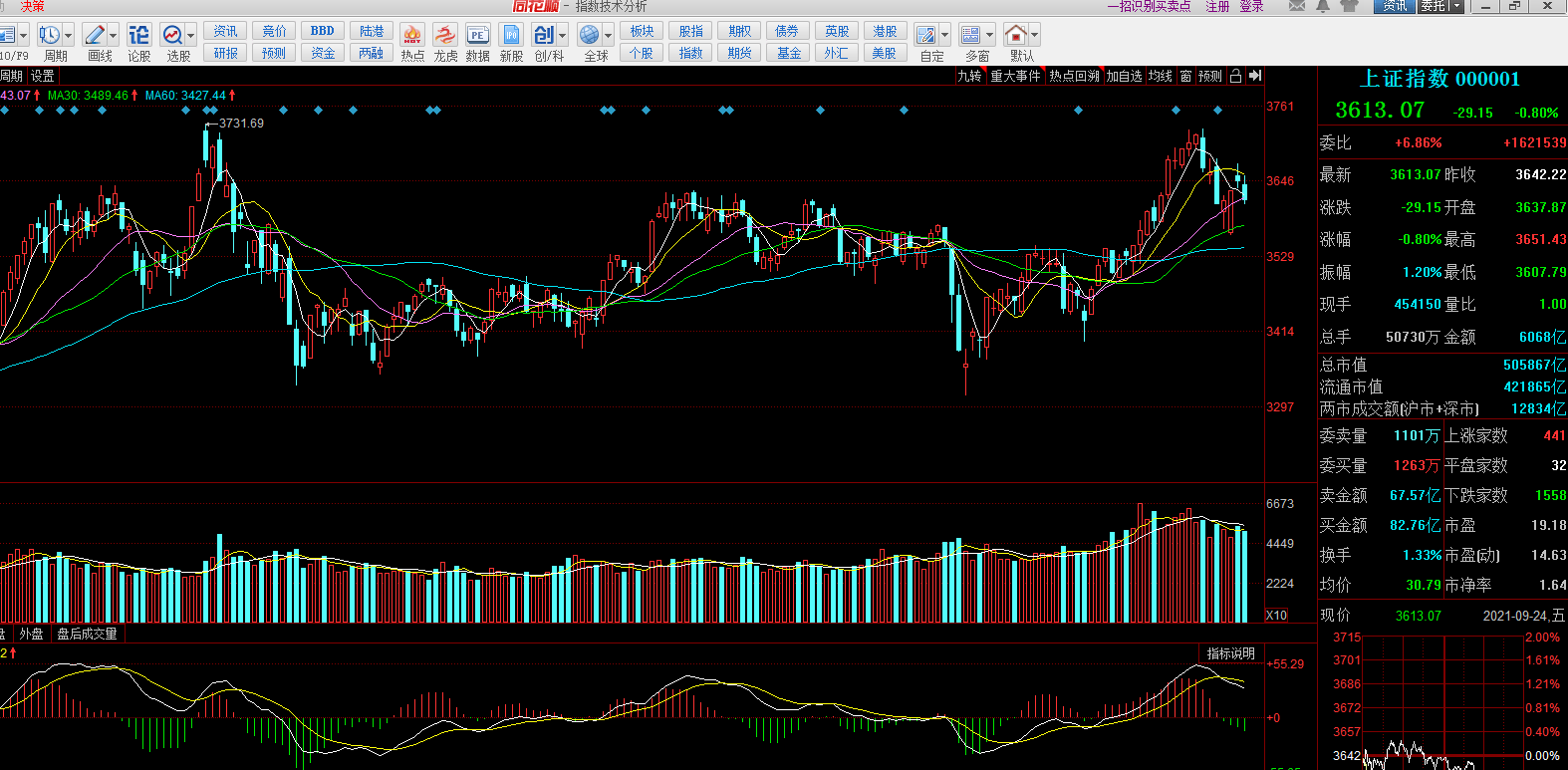Viewport: 1568px width, 770px height.
Task: Select the 画线 pencil drawing tool
Action: pyautogui.click(x=94, y=36)
